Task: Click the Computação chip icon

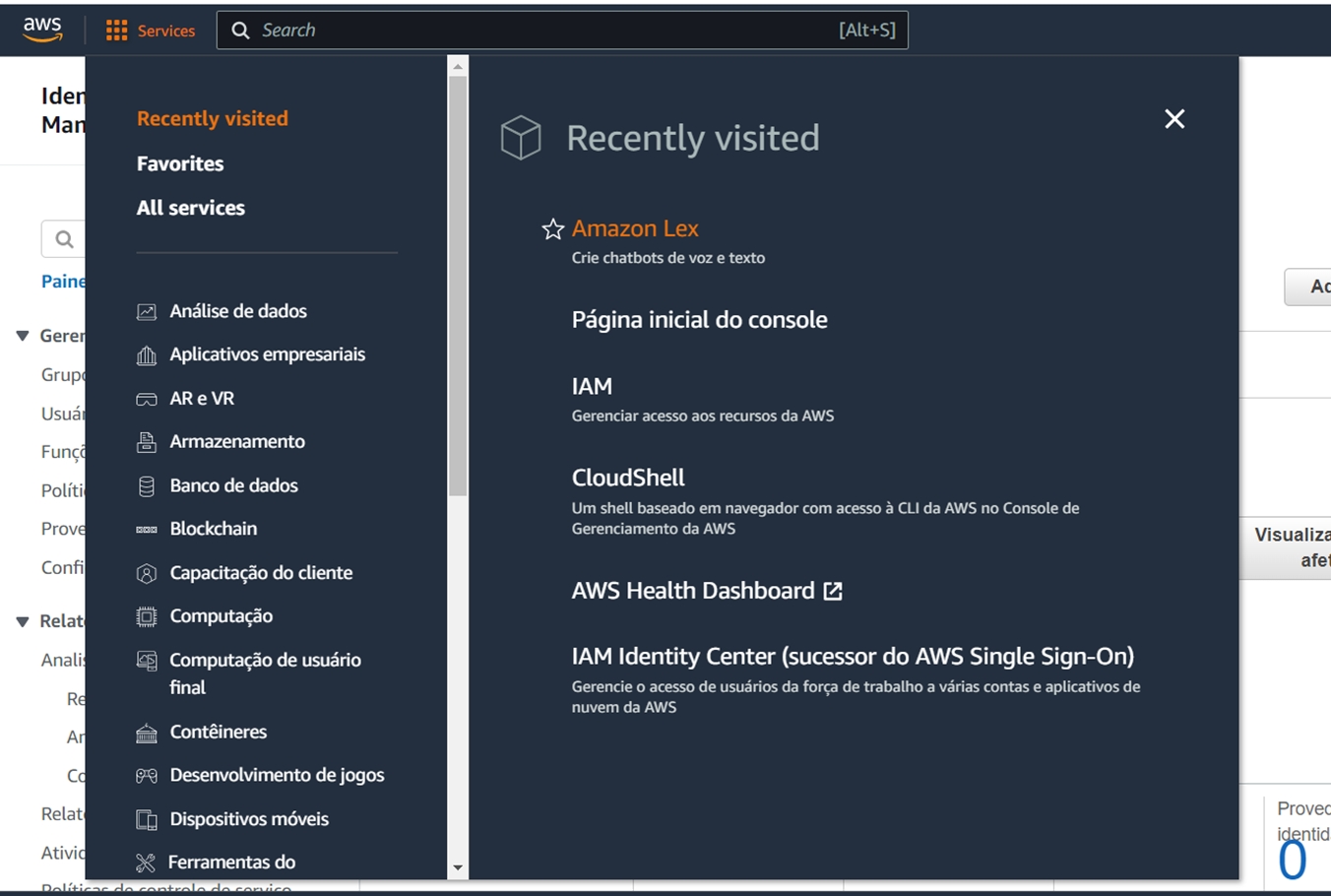Action: [x=147, y=617]
